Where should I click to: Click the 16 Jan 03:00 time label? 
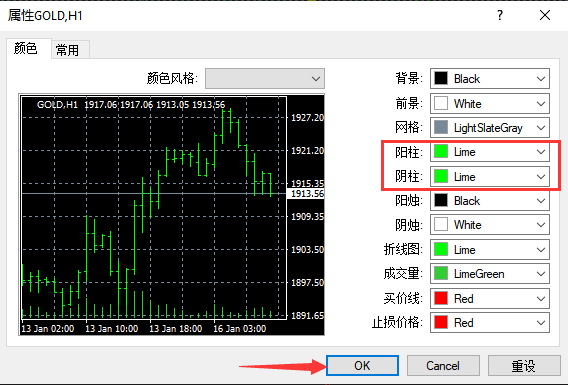[x=239, y=328]
